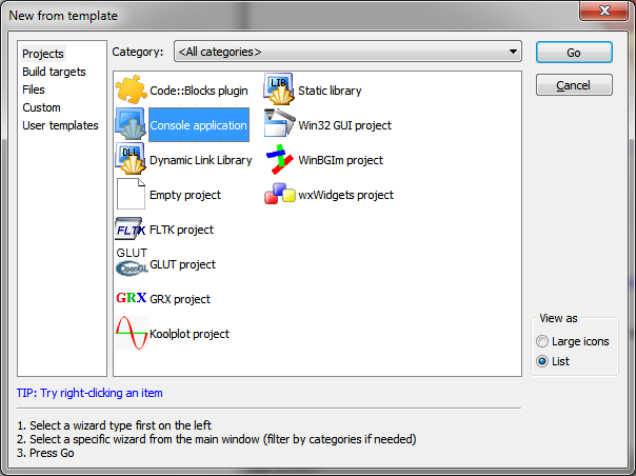This screenshot has width=636, height=476.
Task: Select the 'Win32 GUI project' label
Action: point(345,125)
